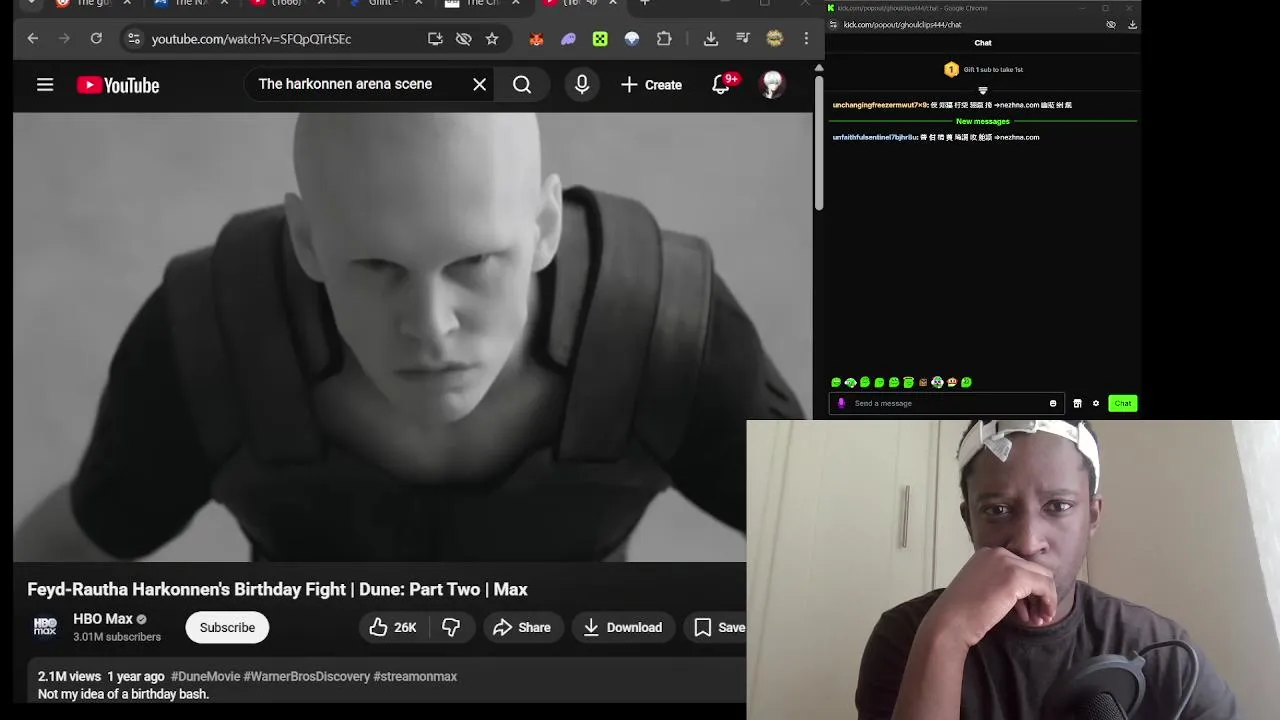This screenshot has height=720, width=1280.
Task: Open emoji picker in chat input
Action: [x=1053, y=403]
